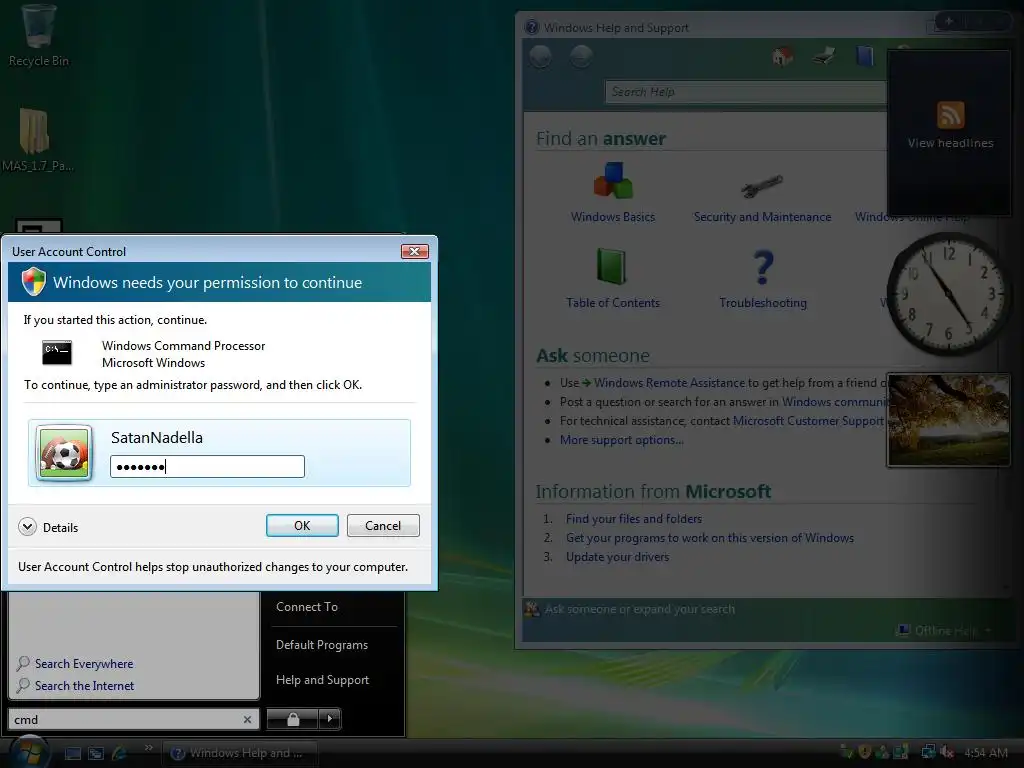Viewport: 1024px width, 768px height.
Task: Click the SatanNadella soccer ball account picture
Action: coord(64,453)
